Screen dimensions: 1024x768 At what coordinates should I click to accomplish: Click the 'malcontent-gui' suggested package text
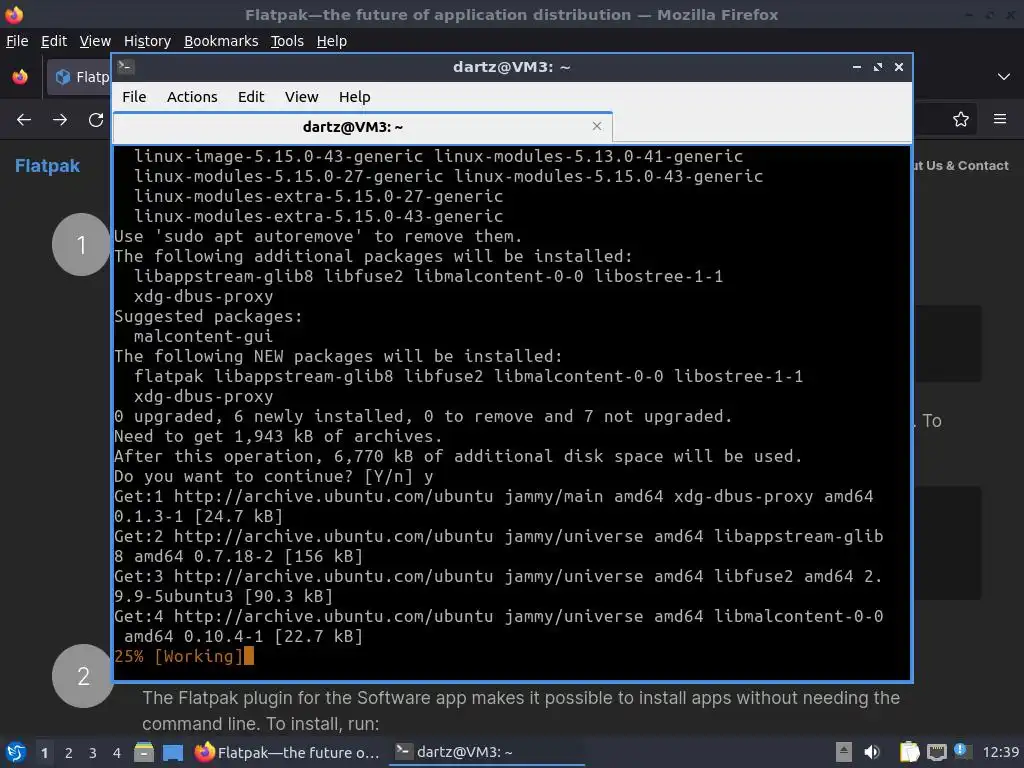[203, 336]
